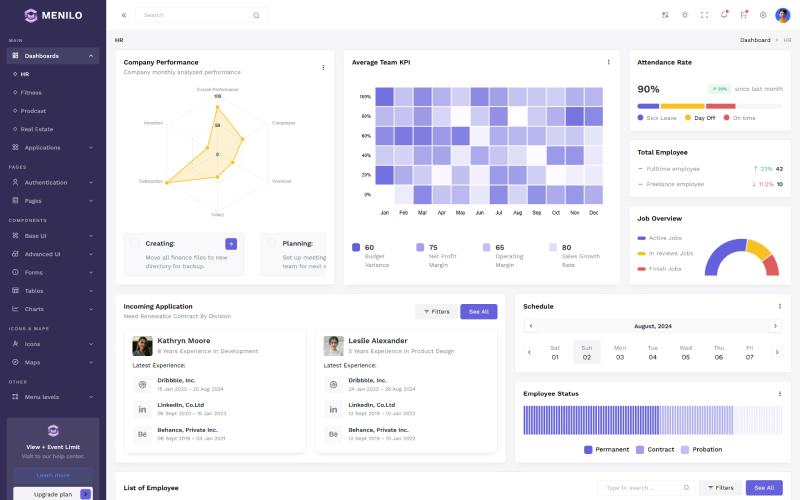The height and width of the screenshot is (500, 800).
Task: Open Company Performance three-dot menu
Action: 323,67
